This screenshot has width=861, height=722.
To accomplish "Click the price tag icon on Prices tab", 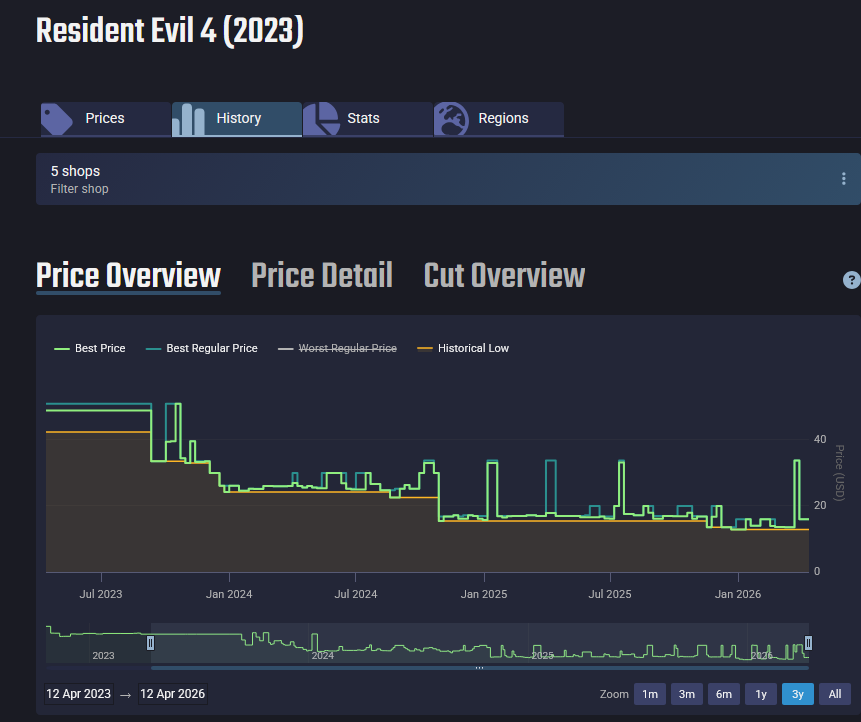I will (x=57, y=119).
